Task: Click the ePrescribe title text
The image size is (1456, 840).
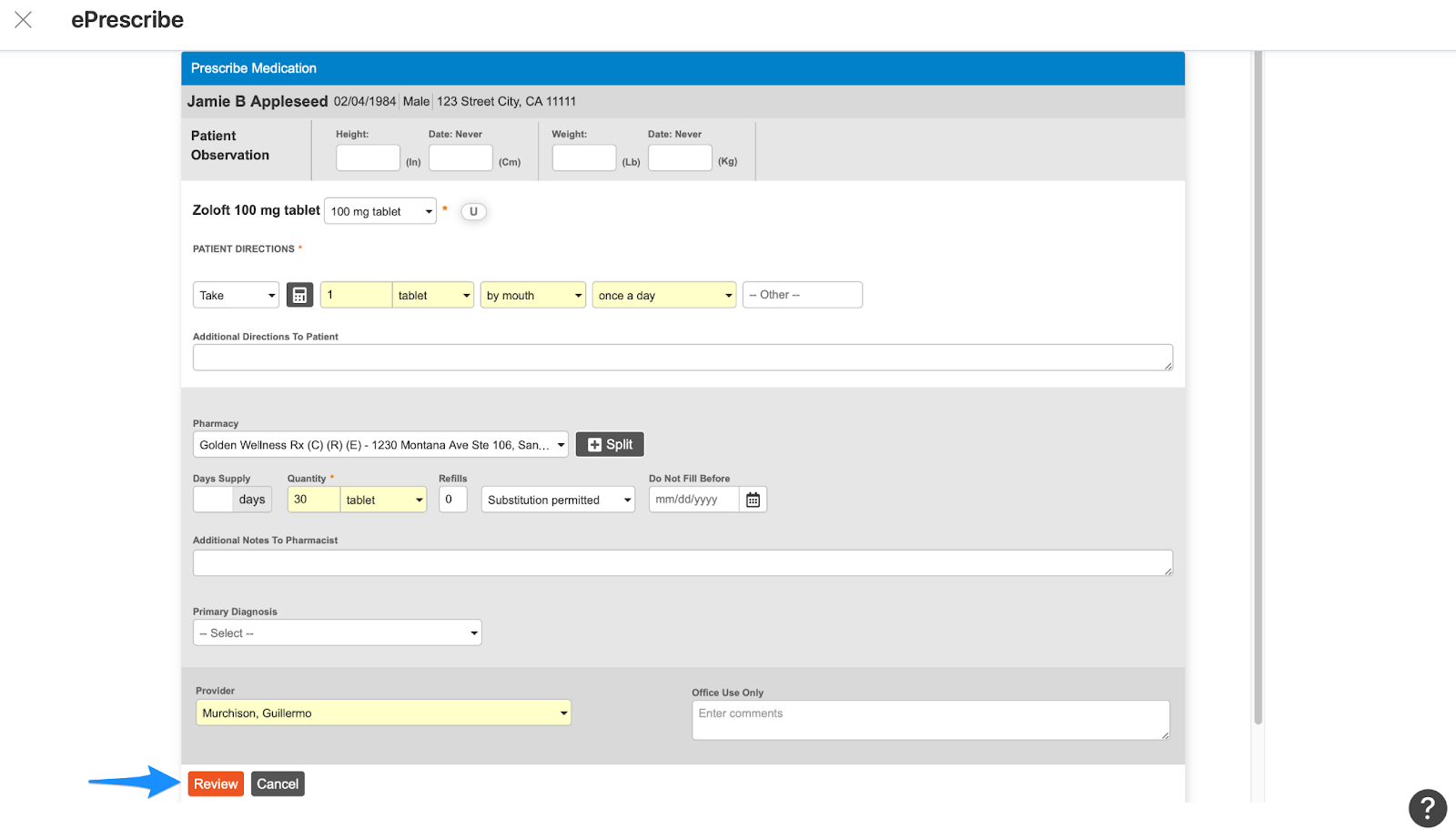Action: click(127, 20)
